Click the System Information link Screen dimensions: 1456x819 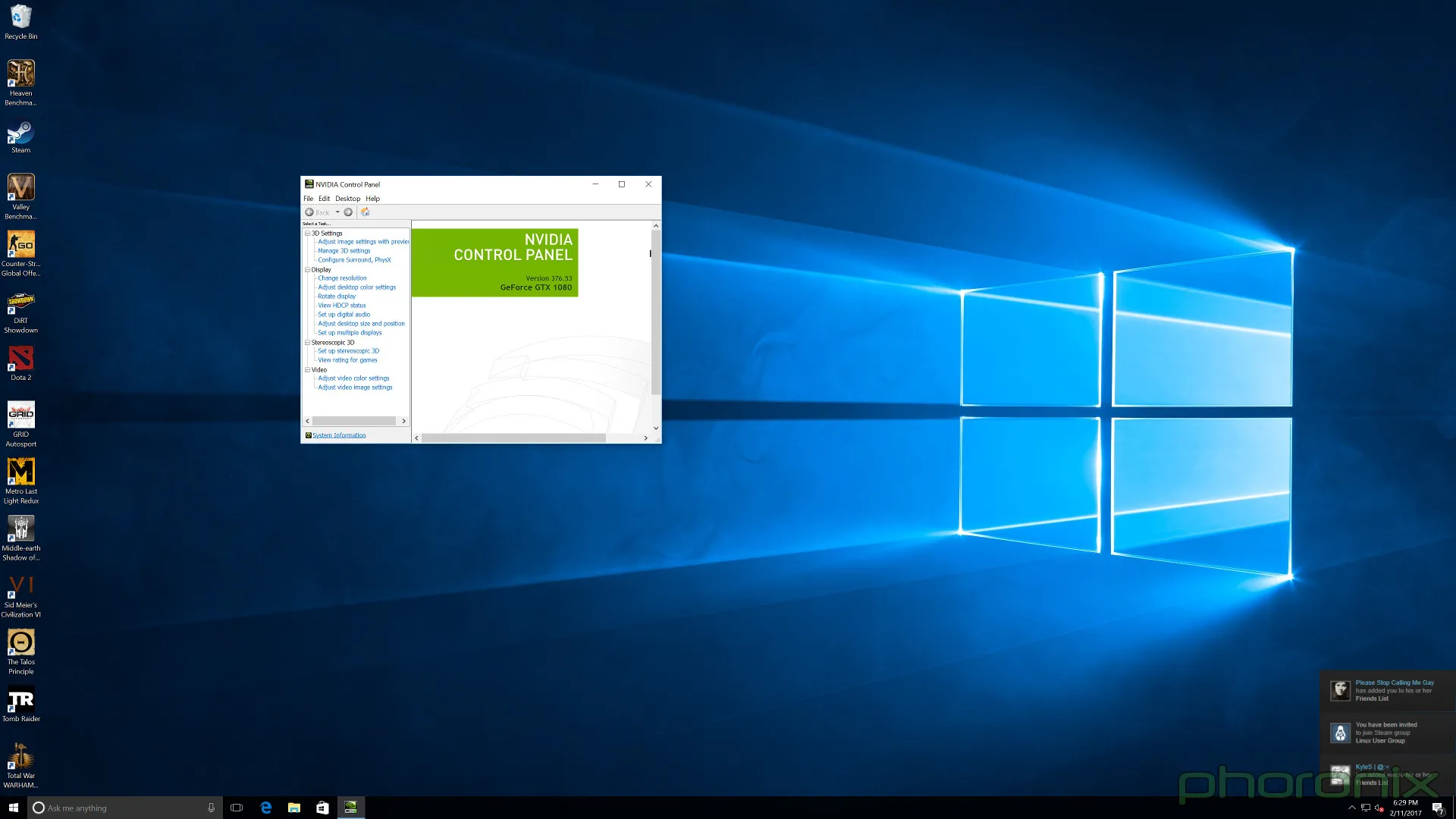[x=339, y=435]
